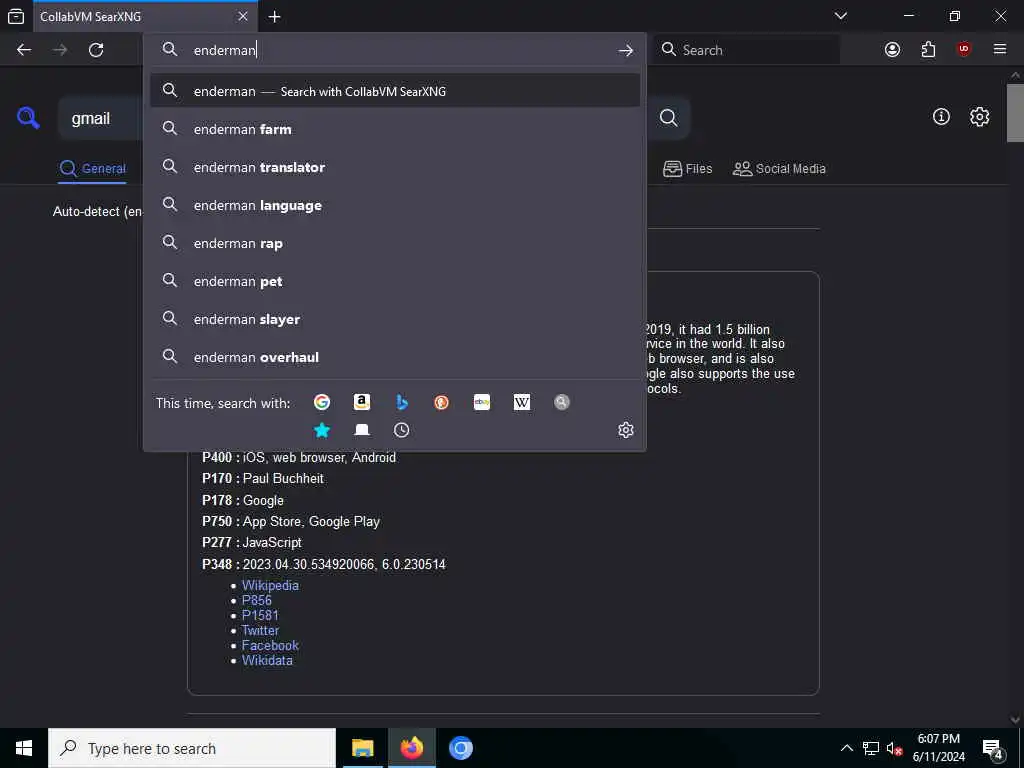Image resolution: width=1024 pixels, height=768 pixels.
Task: Open the Twitter link
Action: pos(260,630)
